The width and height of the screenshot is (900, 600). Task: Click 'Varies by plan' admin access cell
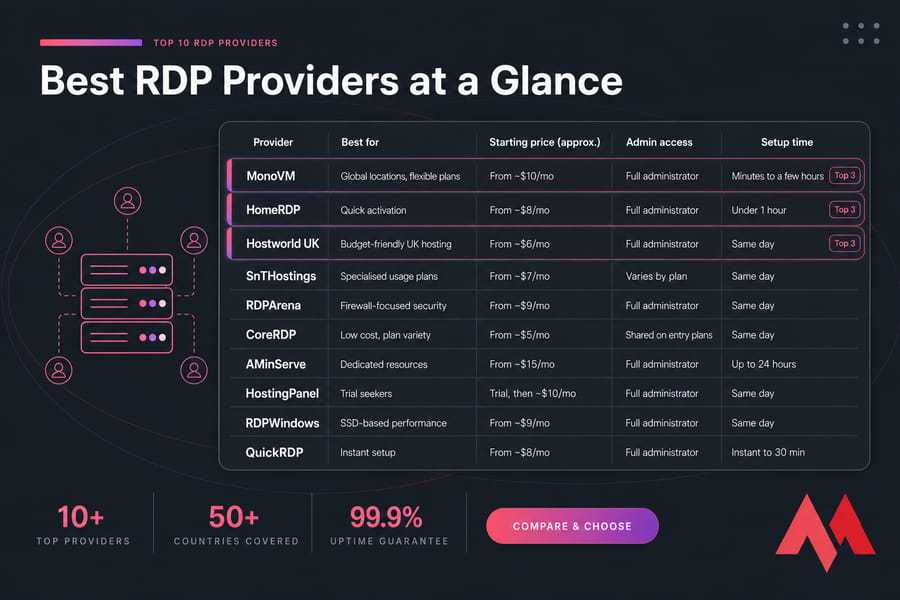click(656, 276)
